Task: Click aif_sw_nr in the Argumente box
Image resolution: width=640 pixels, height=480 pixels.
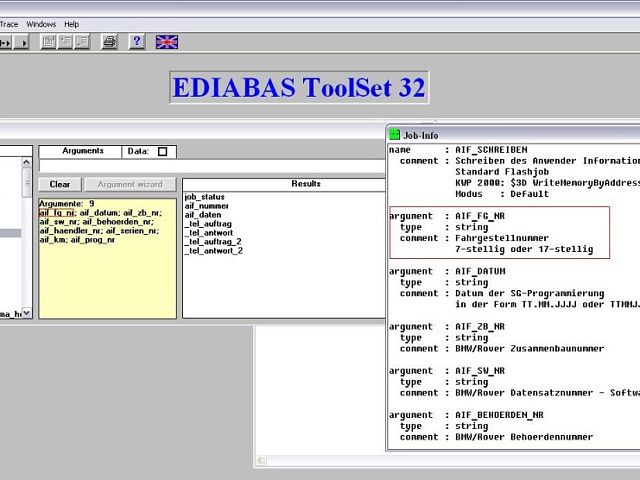Action: (59, 222)
